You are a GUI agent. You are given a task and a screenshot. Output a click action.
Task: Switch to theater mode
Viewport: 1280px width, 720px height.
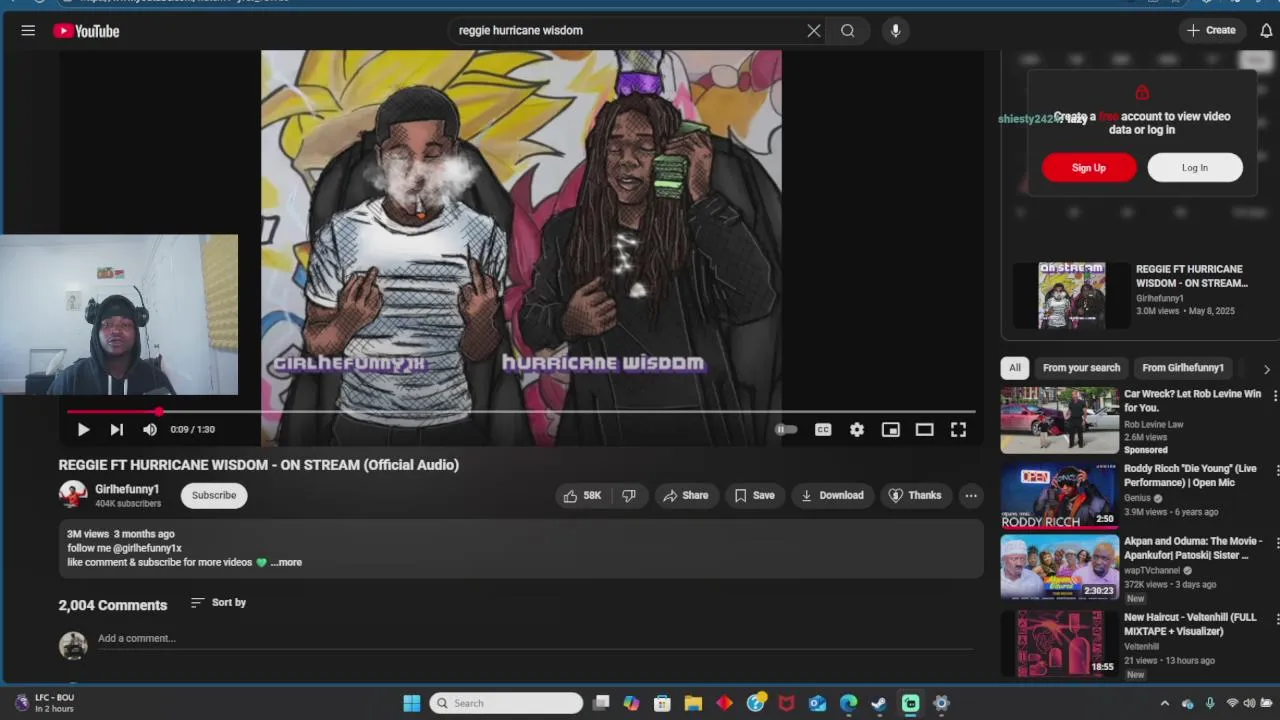click(924, 430)
